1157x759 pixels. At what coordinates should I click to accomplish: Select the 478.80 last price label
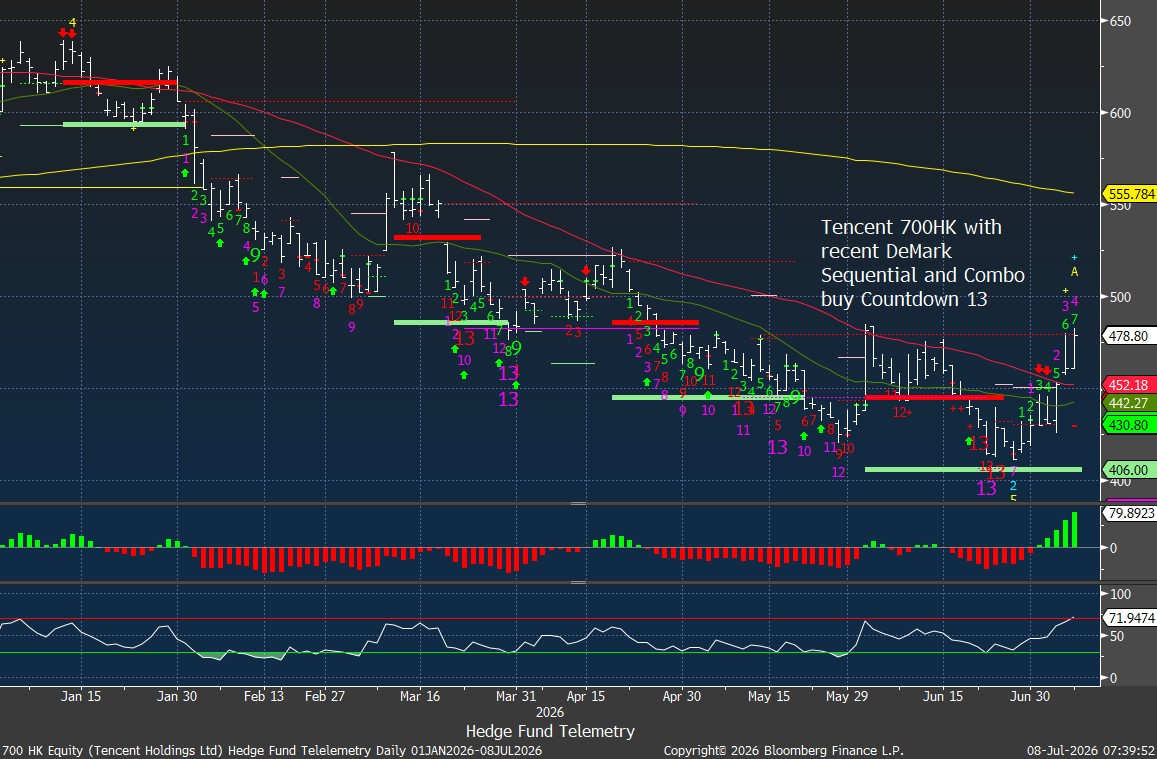(x=1128, y=336)
